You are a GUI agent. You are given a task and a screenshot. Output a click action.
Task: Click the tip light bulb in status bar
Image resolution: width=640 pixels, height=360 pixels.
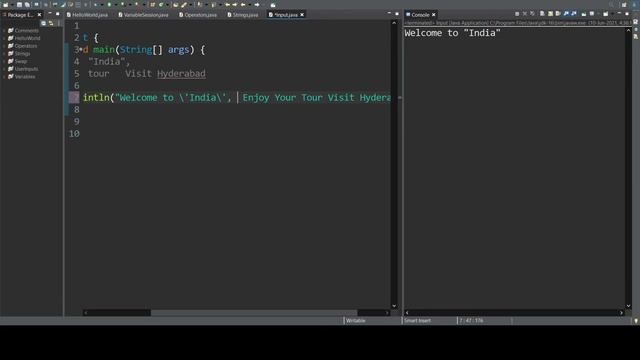click(x=636, y=321)
